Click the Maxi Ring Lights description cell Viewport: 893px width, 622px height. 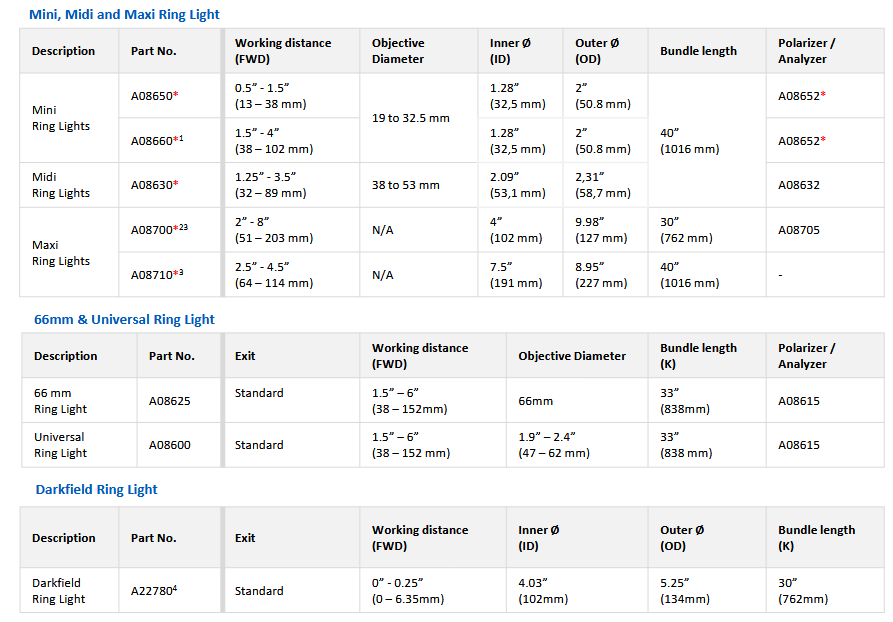pos(60,253)
